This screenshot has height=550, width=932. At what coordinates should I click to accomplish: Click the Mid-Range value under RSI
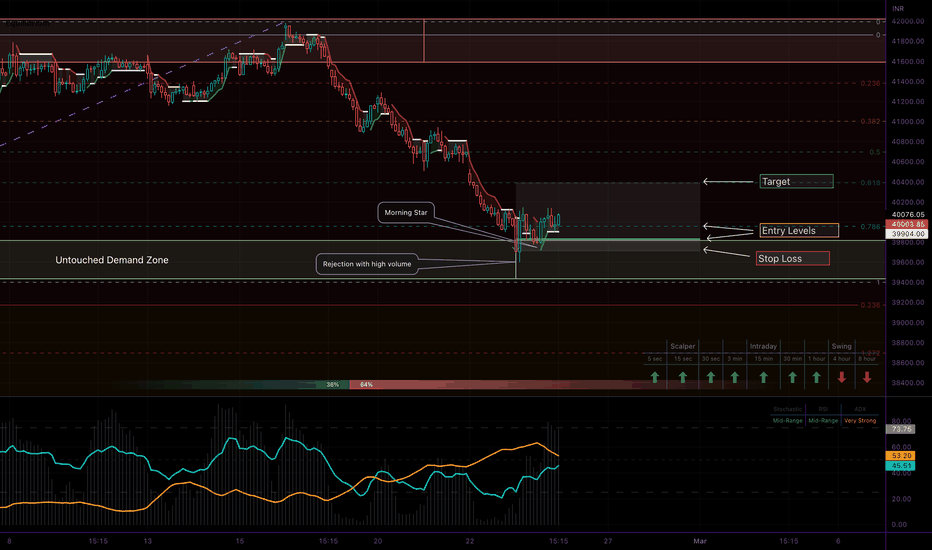tap(823, 420)
